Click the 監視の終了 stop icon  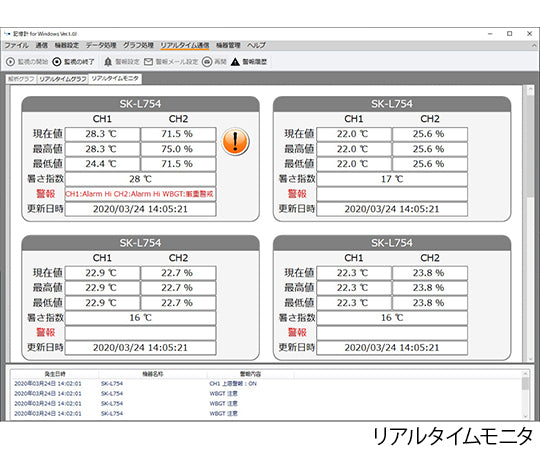tap(56, 62)
